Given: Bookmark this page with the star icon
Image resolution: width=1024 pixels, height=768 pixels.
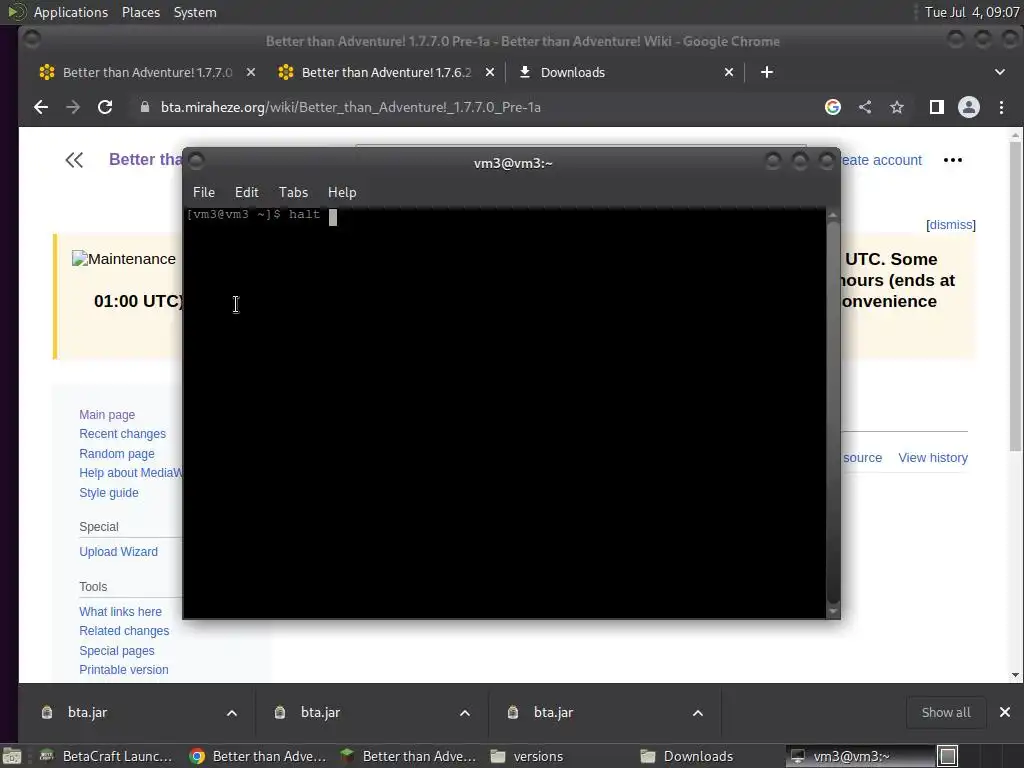Looking at the screenshot, I should (897, 107).
